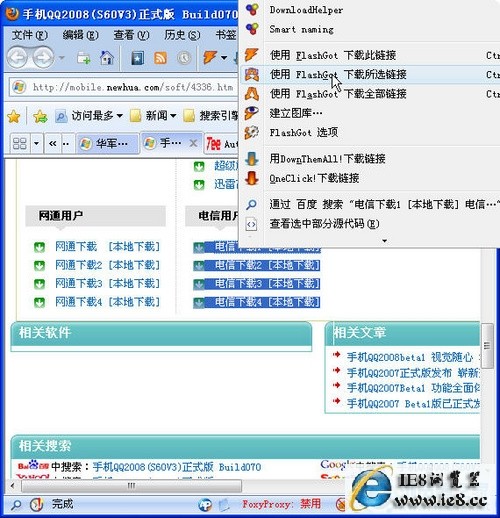Choose 使用 FlashGot 下载全部链接
This screenshot has width=500, height=518.
(x=369, y=94)
